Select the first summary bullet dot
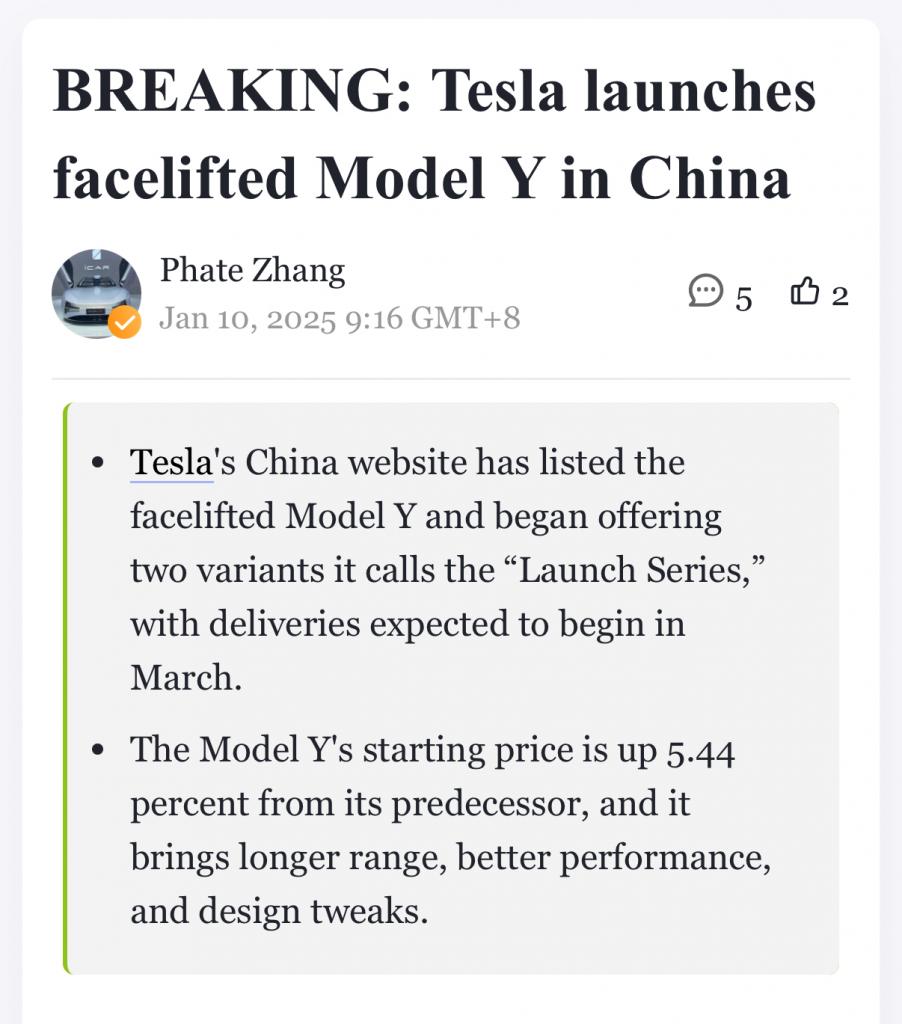The image size is (902, 1024). (97, 464)
